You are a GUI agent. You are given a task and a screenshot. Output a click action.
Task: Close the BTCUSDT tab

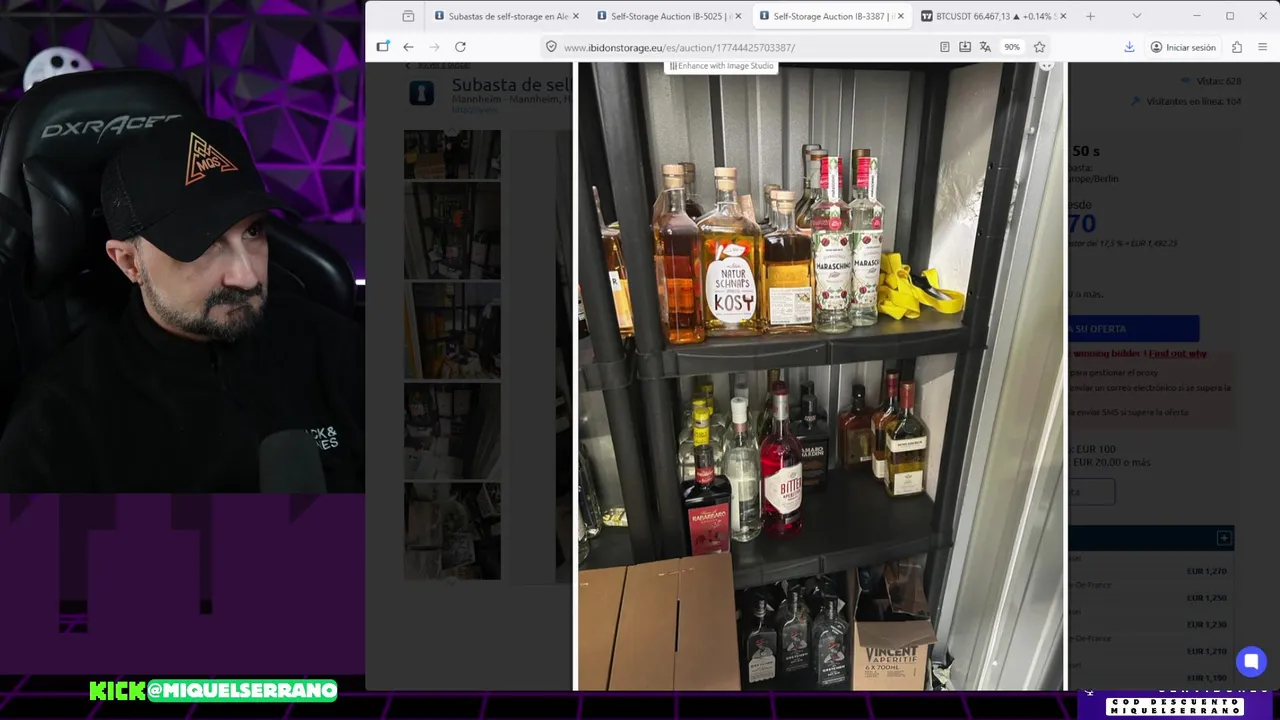tap(1063, 16)
